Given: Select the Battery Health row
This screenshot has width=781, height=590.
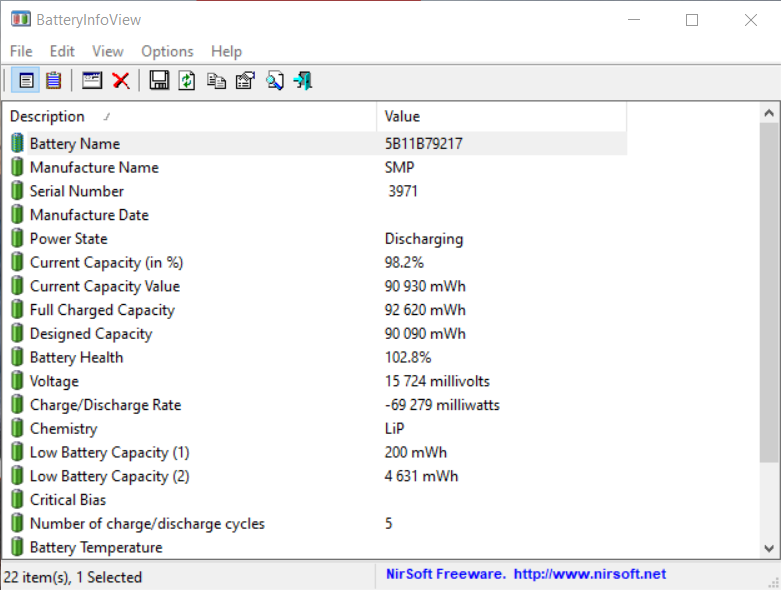Looking at the screenshot, I should tap(318, 357).
